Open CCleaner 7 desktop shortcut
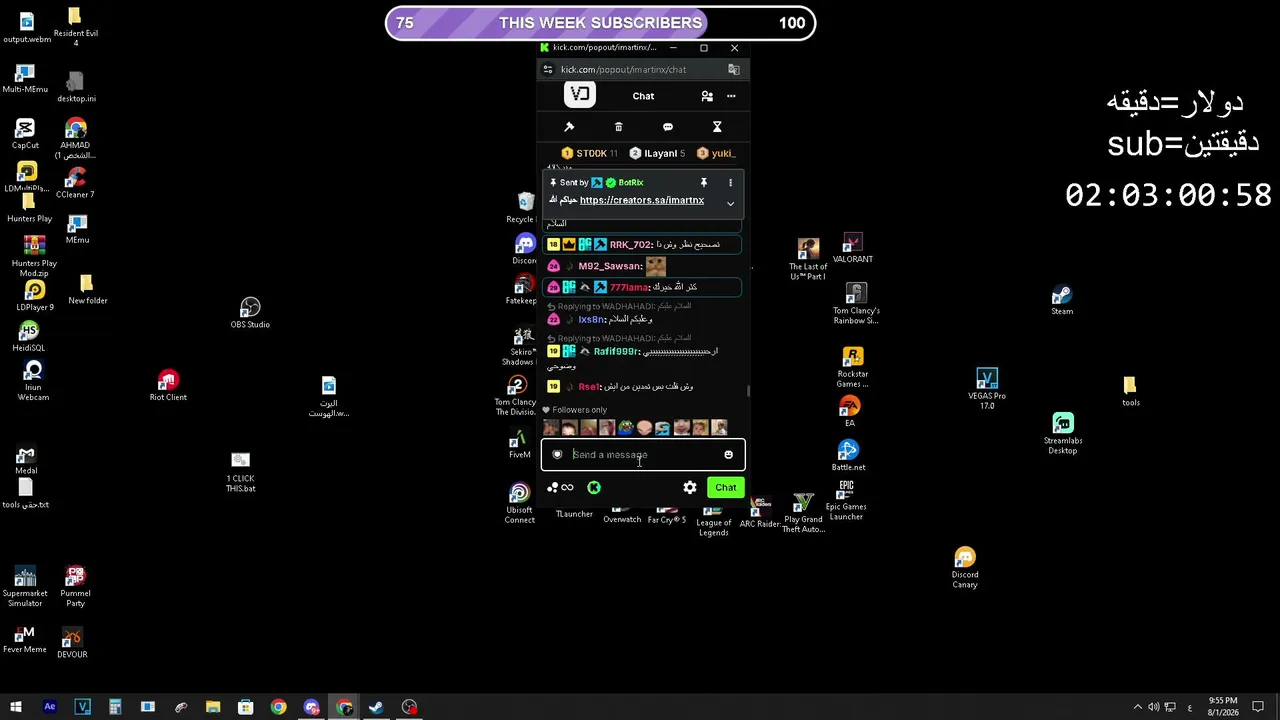The image size is (1280, 720). [x=75, y=183]
